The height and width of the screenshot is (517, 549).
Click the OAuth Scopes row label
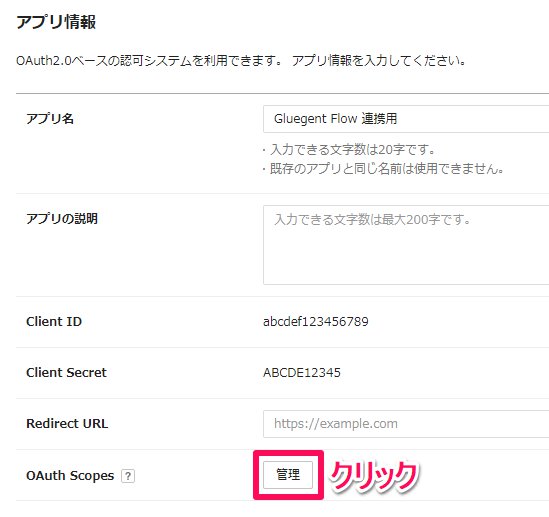click(x=70, y=475)
